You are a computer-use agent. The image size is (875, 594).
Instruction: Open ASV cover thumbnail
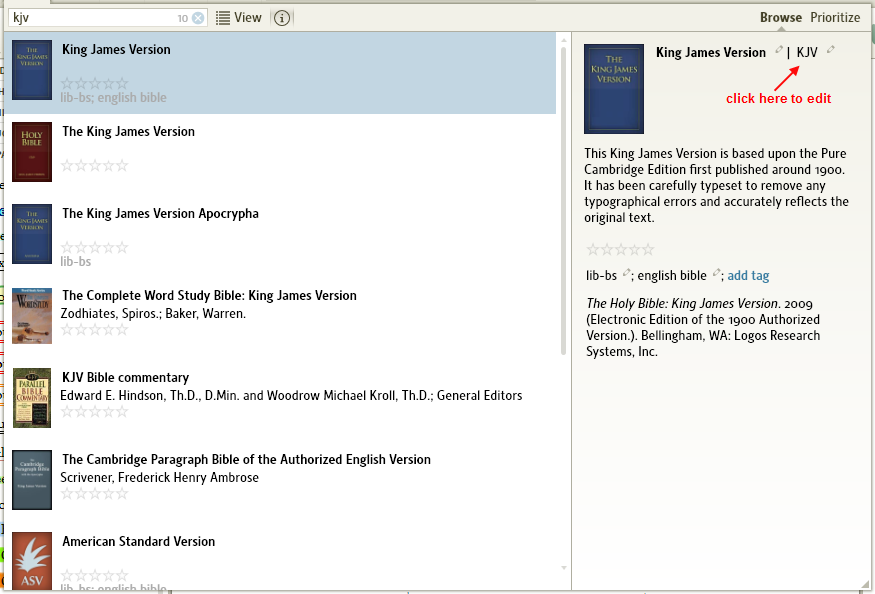[32, 561]
